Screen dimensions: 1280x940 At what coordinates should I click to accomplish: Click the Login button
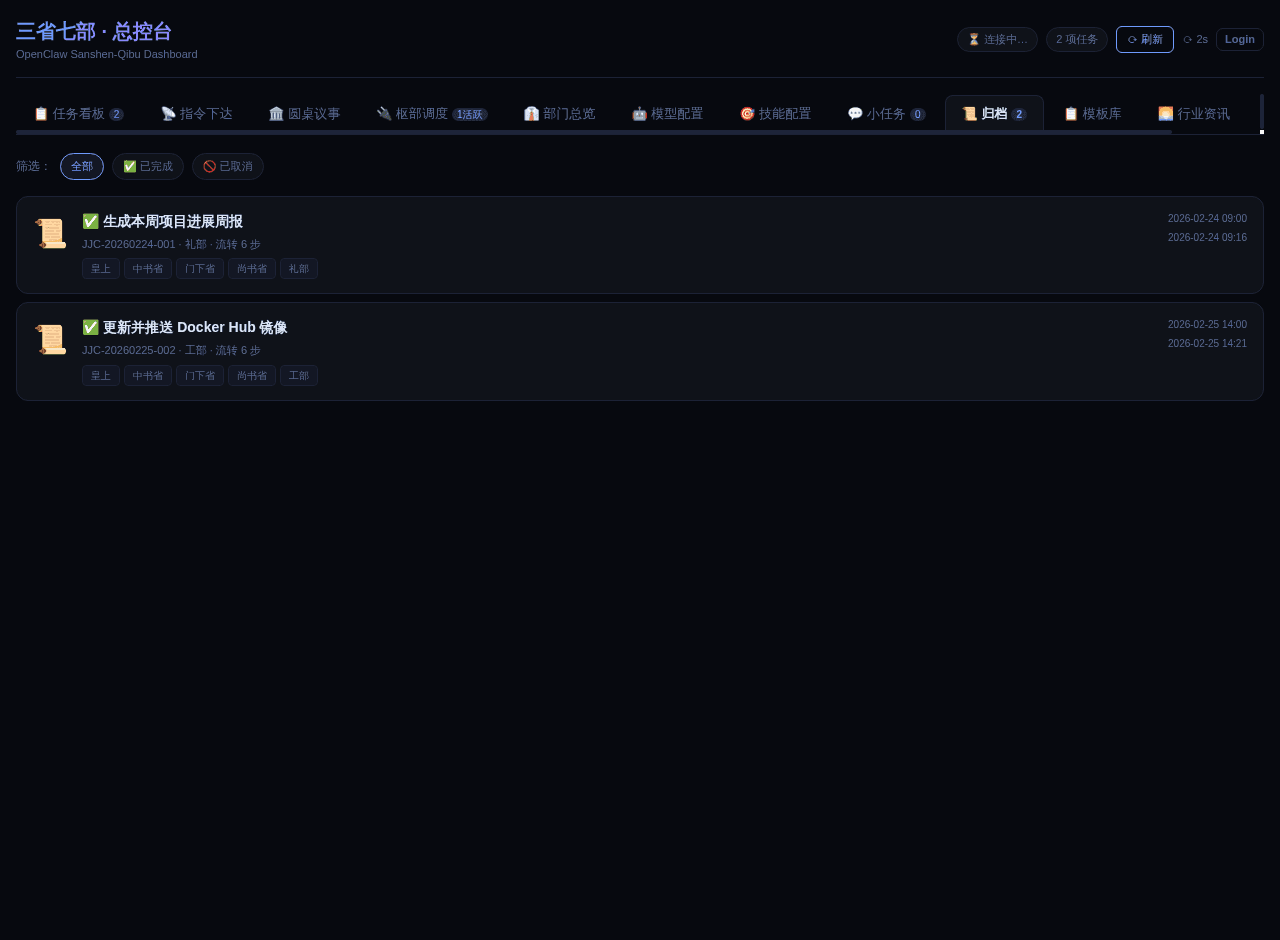(1239, 39)
